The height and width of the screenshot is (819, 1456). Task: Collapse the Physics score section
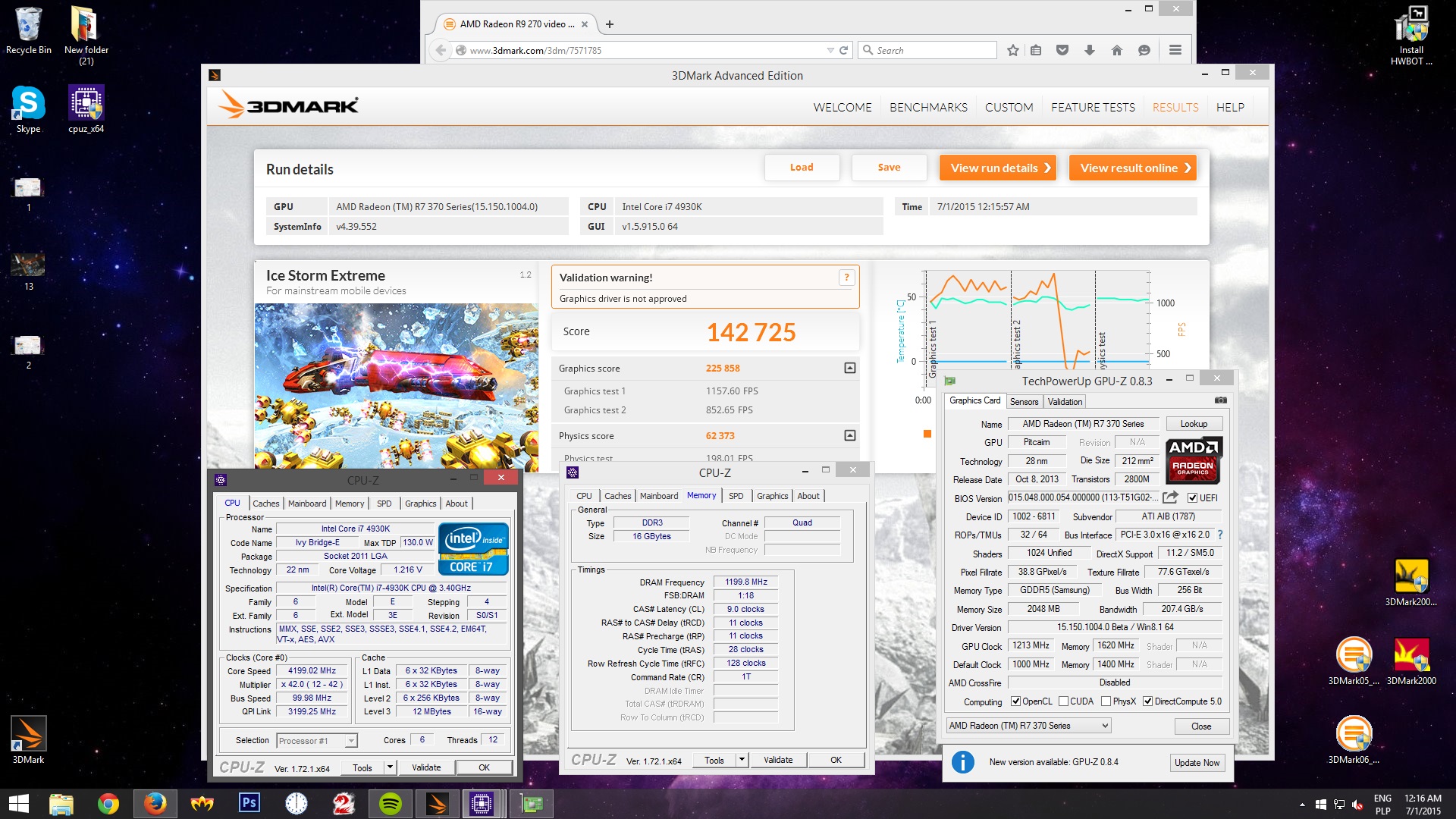[x=850, y=435]
